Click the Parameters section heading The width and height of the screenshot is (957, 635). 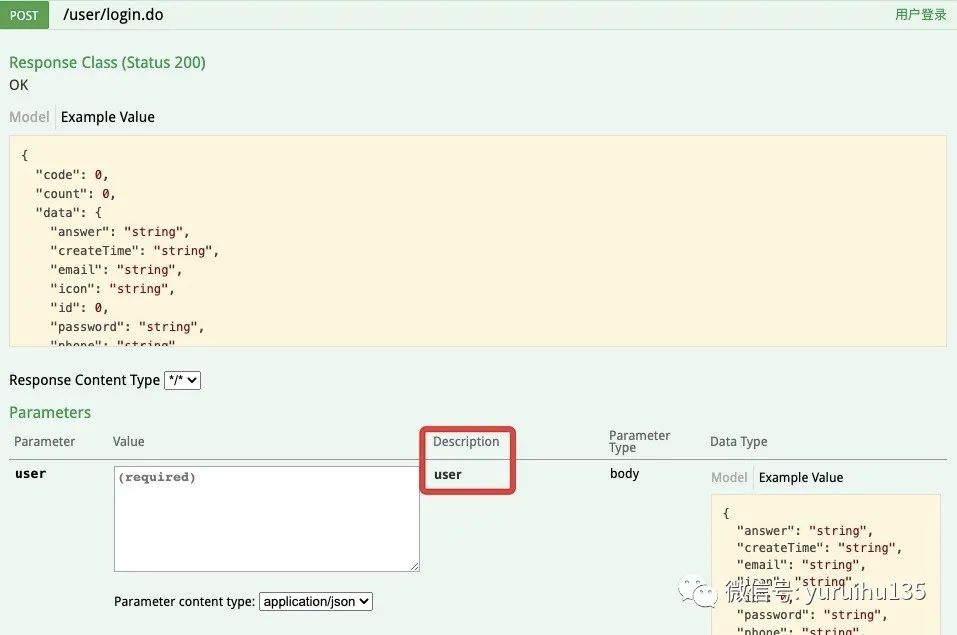coord(50,413)
